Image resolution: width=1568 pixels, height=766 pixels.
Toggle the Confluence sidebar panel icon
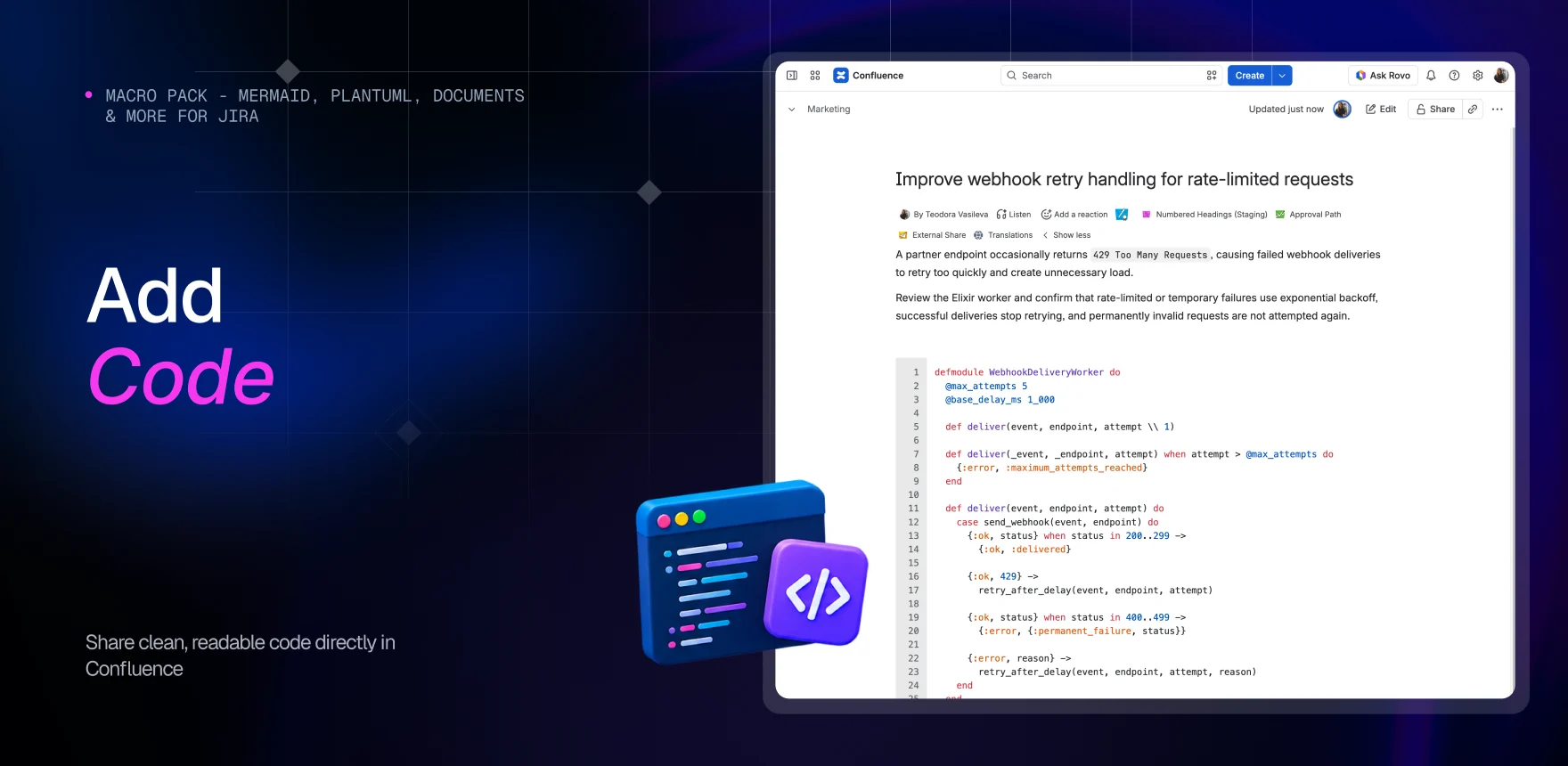[x=792, y=76]
